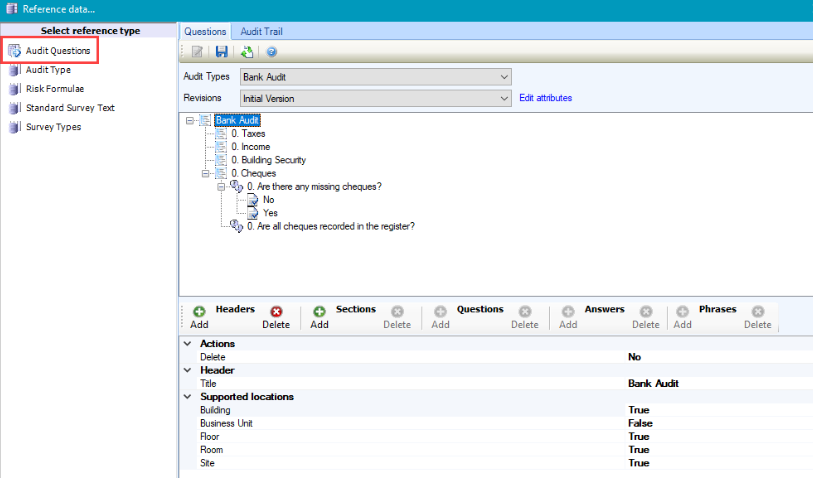The height and width of the screenshot is (478, 813).
Task: Click the Save icon in the toolbar
Action: [x=221, y=51]
